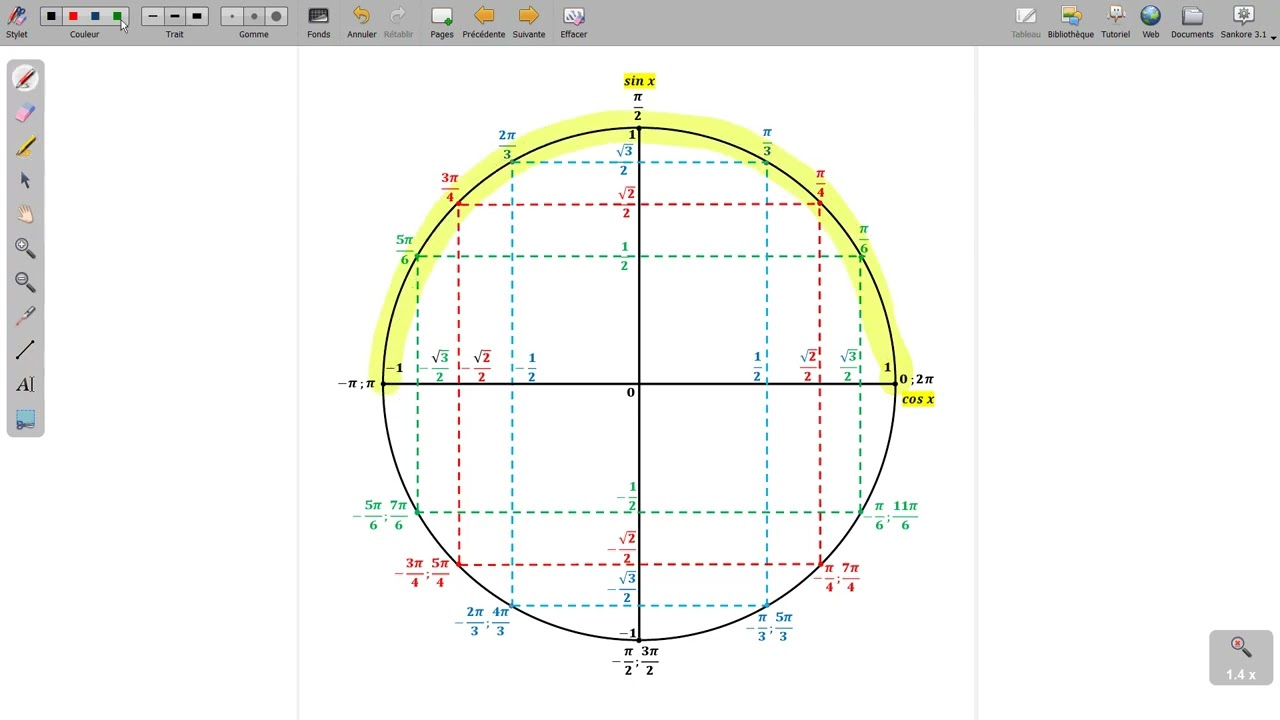Click the 2π/3 angle label
The width and height of the screenshot is (1280, 720).
pos(507,144)
